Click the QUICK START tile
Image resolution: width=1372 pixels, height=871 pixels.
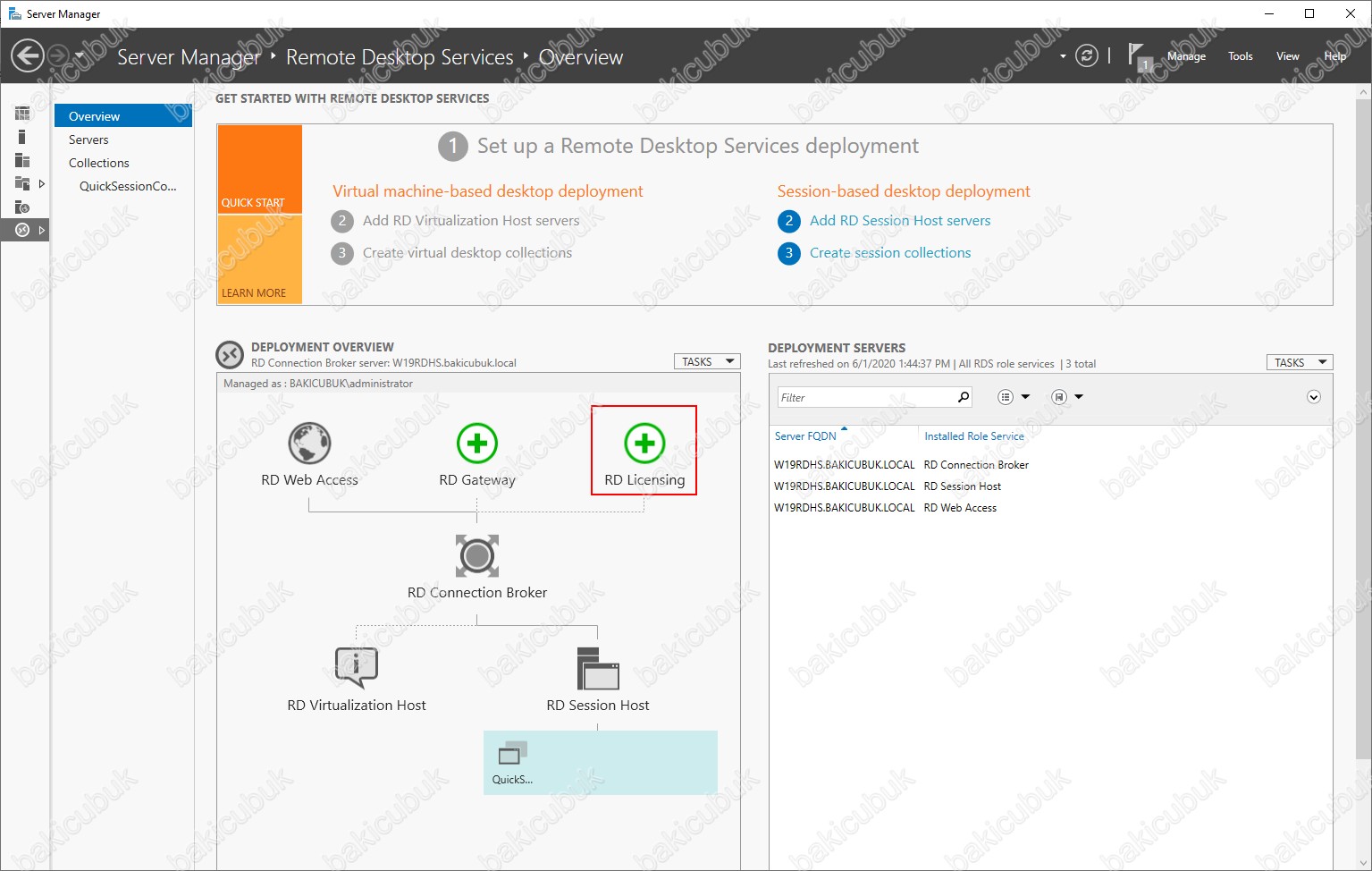click(x=260, y=169)
